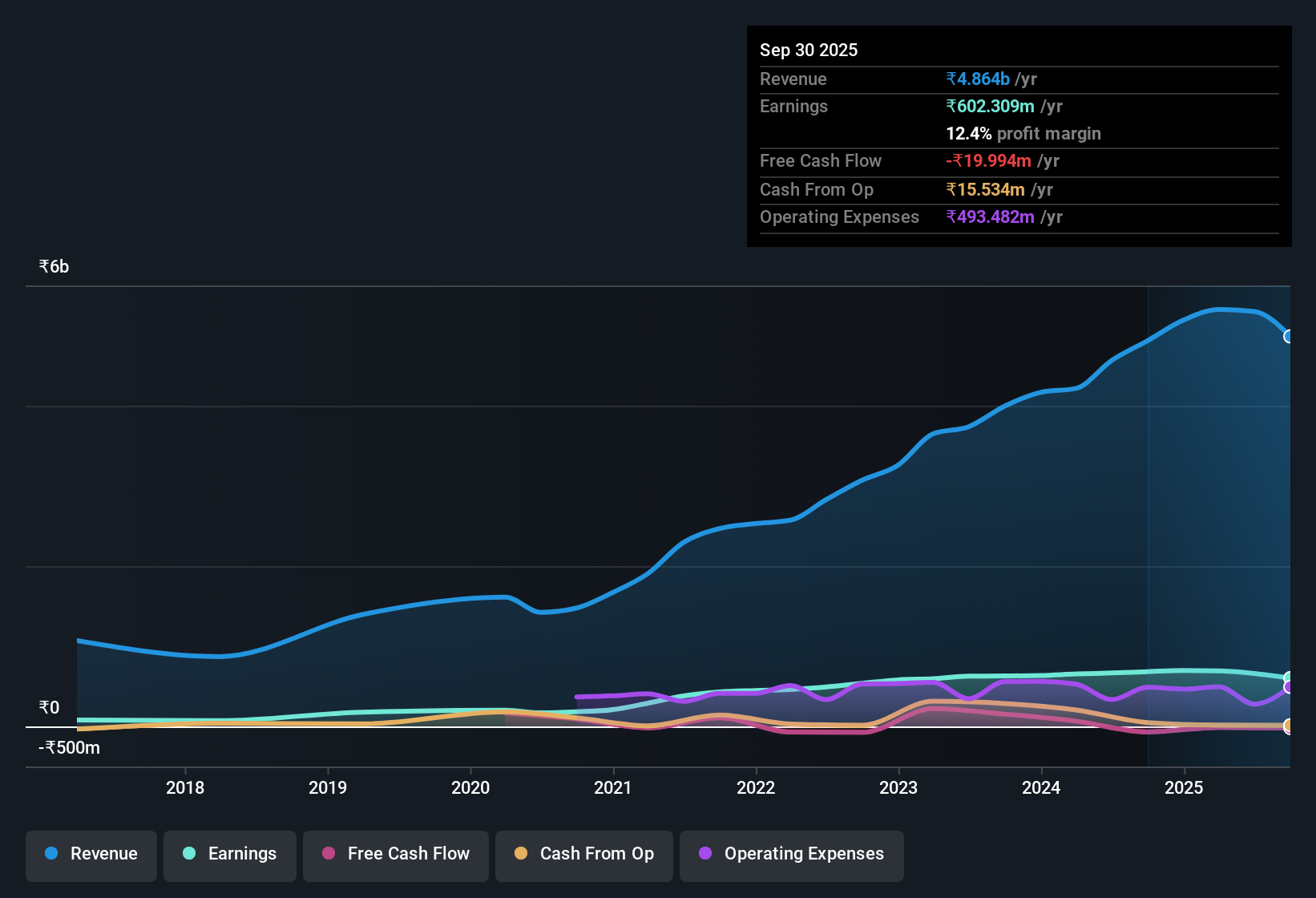Hide the Operating Expenses series

791,854
